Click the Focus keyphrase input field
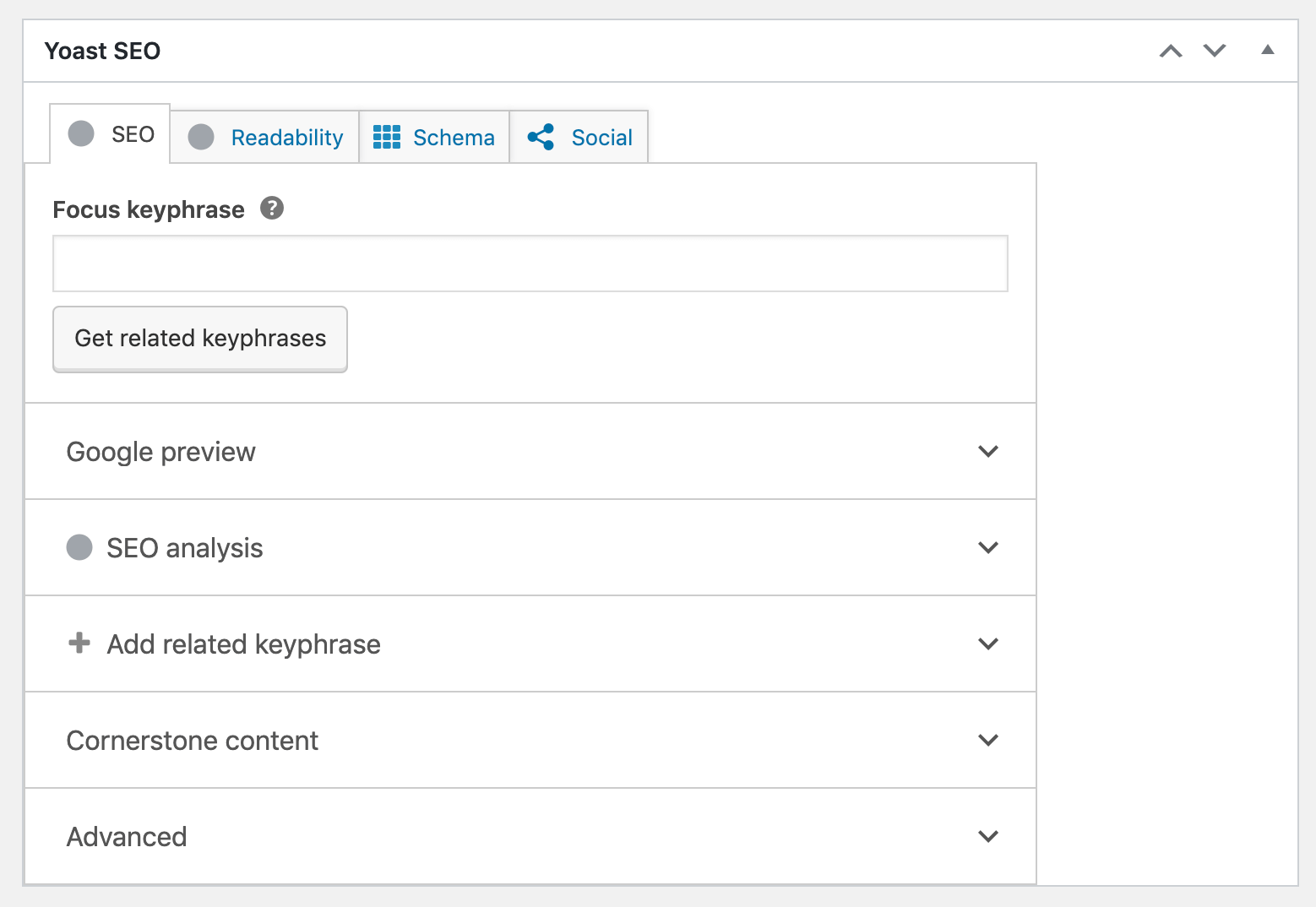Viewport: 1316px width, 907px height. [x=530, y=263]
